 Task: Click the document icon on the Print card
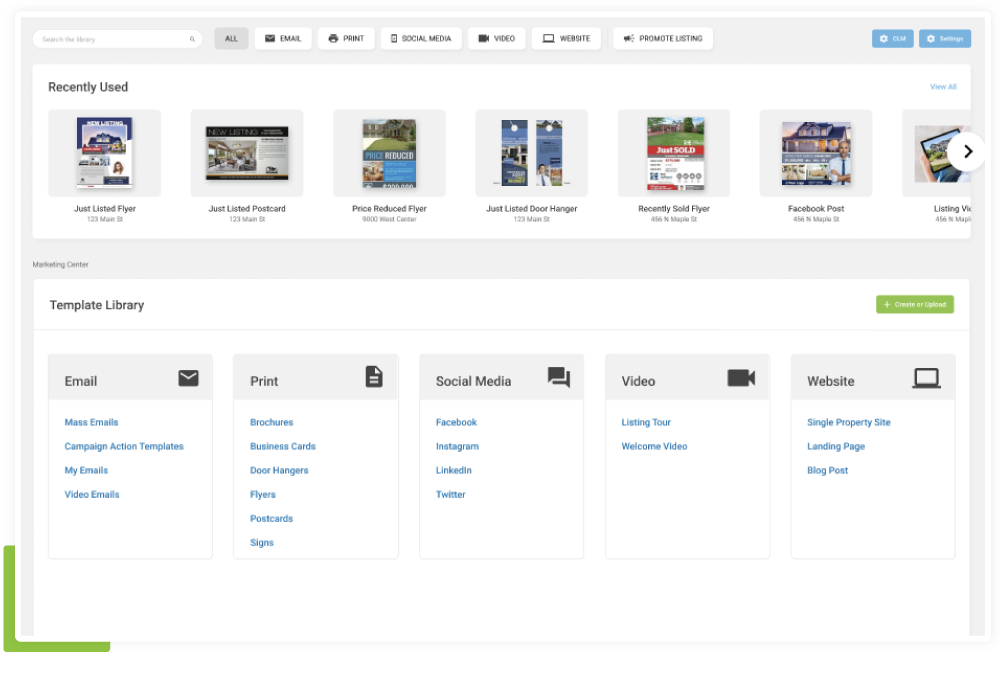[373, 377]
